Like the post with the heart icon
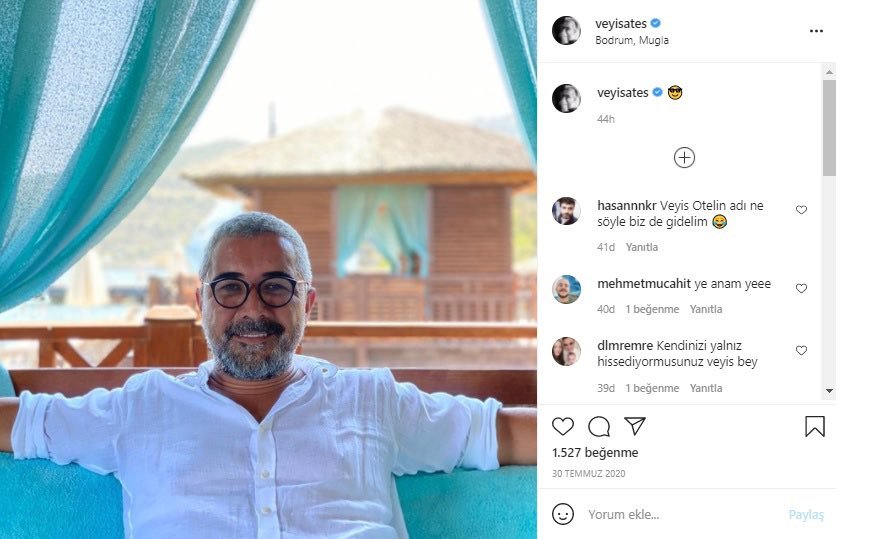 point(562,427)
